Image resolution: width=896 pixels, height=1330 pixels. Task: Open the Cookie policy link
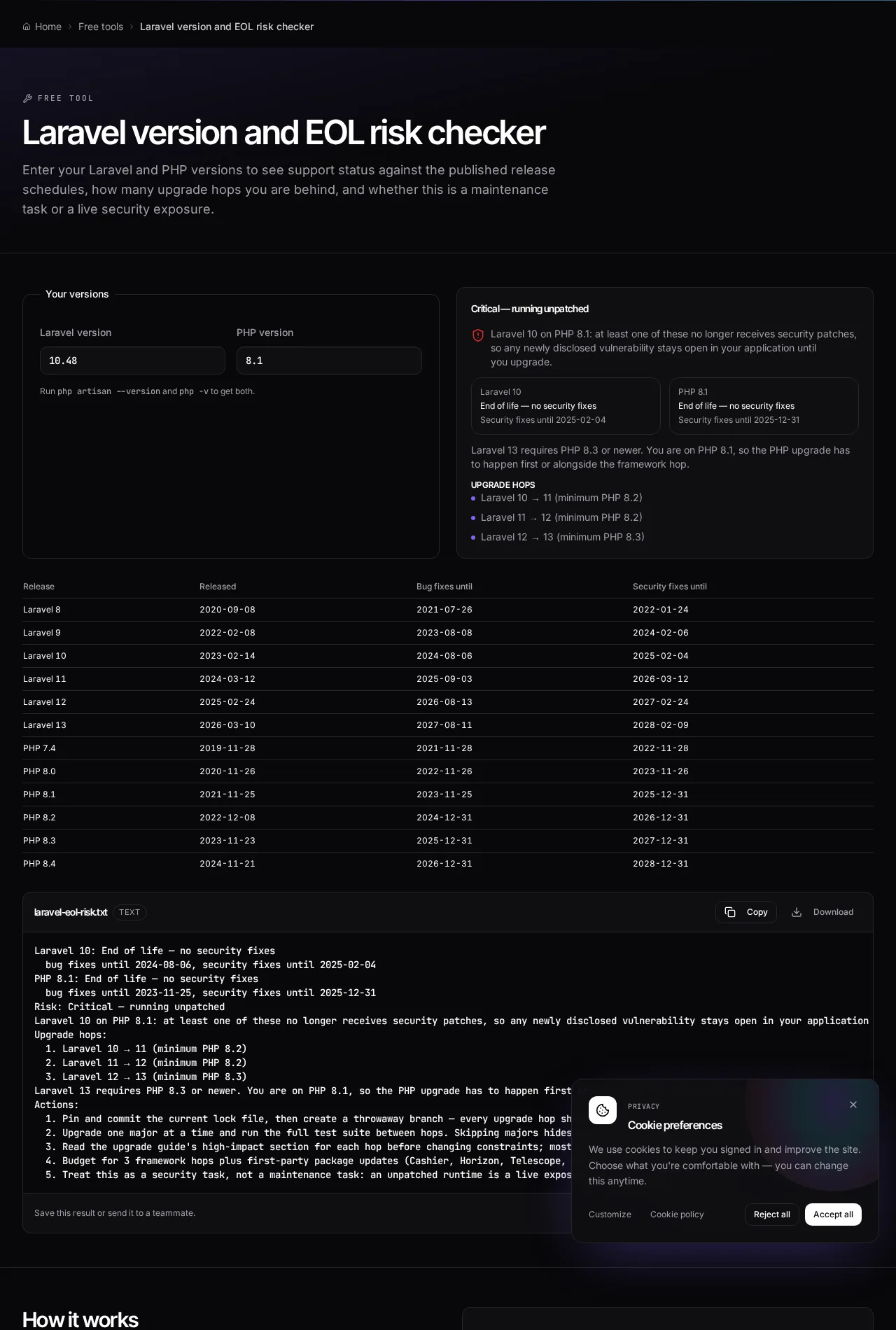677,1214
